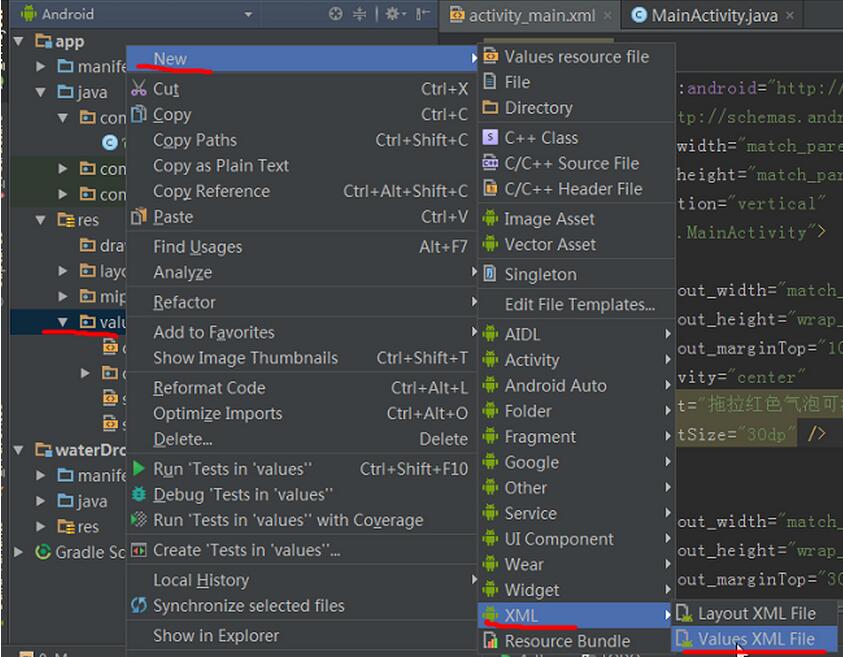Choose Layout XML File
This screenshot has width=843, height=657.
pos(754,613)
